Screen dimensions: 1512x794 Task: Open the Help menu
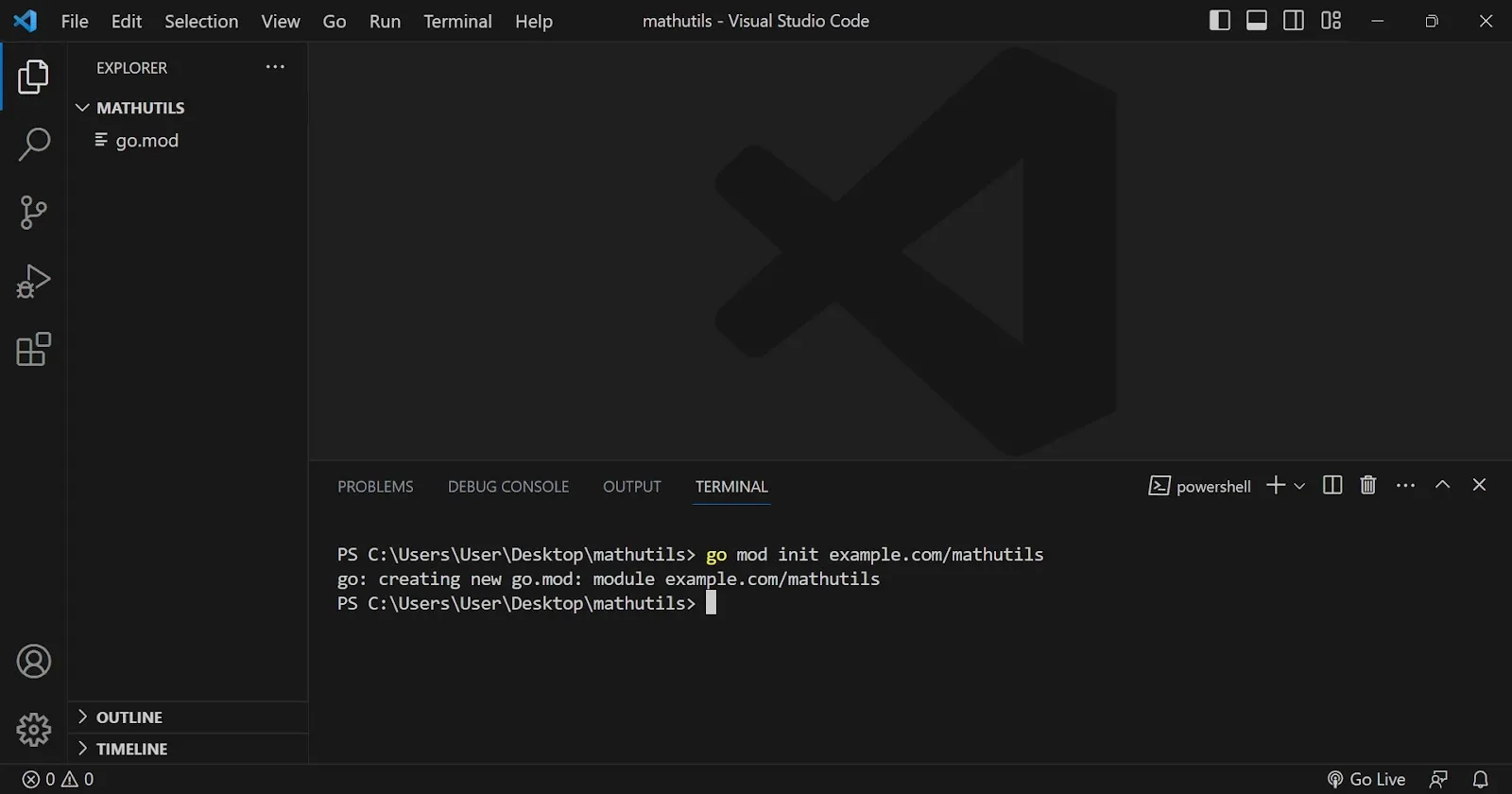(x=534, y=21)
